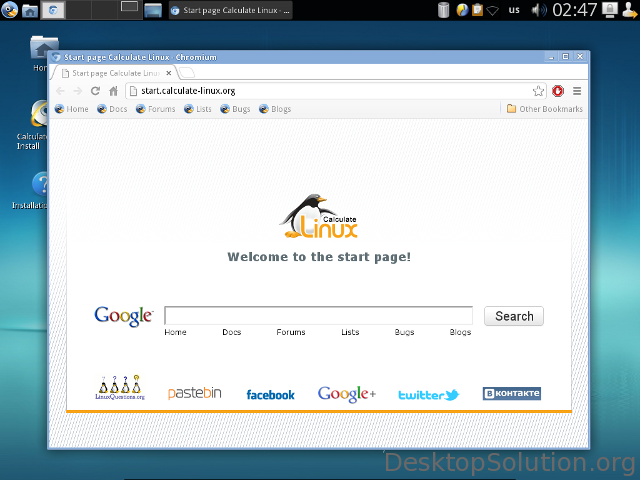Open the Forums bookmark in bookmarks bar
The image size is (640, 480).
click(156, 109)
